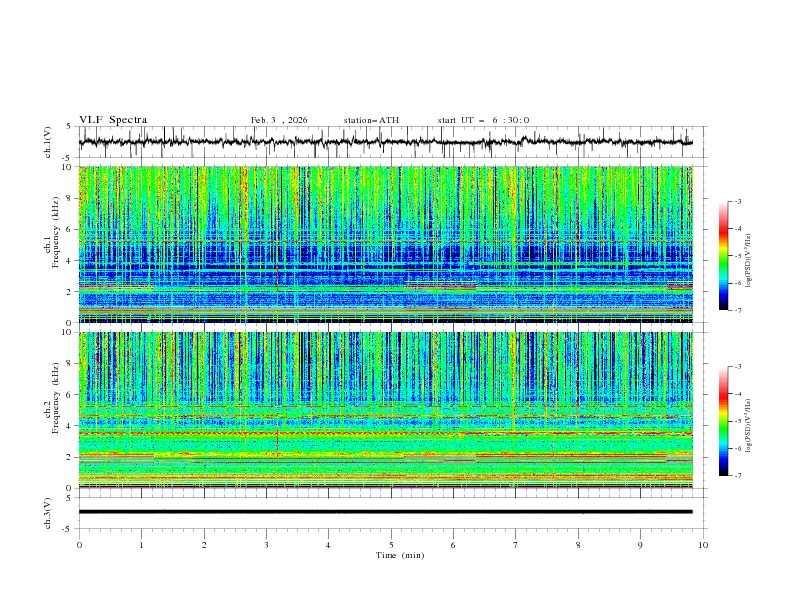Viewport: 792px width, 612px height.
Task: Click the 'start UT = 6:30:0' label
Action: pos(483,120)
